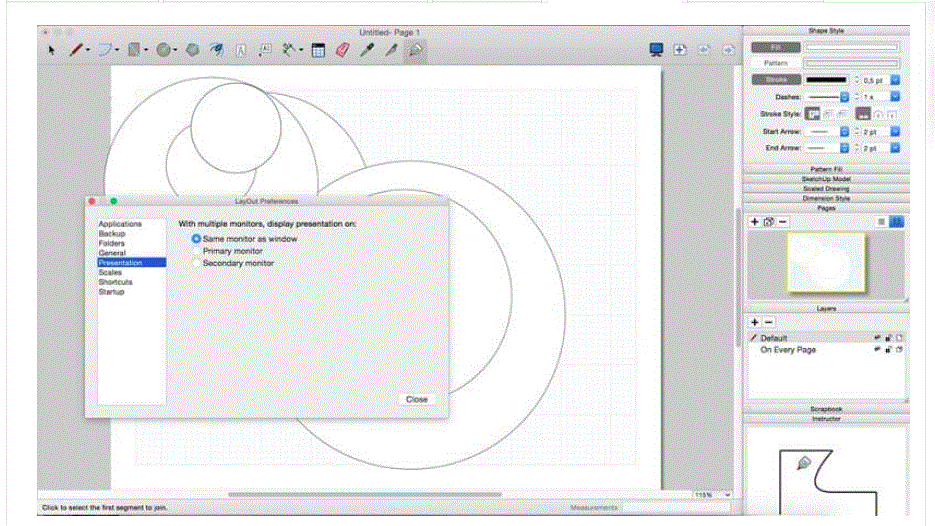Open Shortcuts preferences category
Screen dimensions: 935x526
[116, 282]
